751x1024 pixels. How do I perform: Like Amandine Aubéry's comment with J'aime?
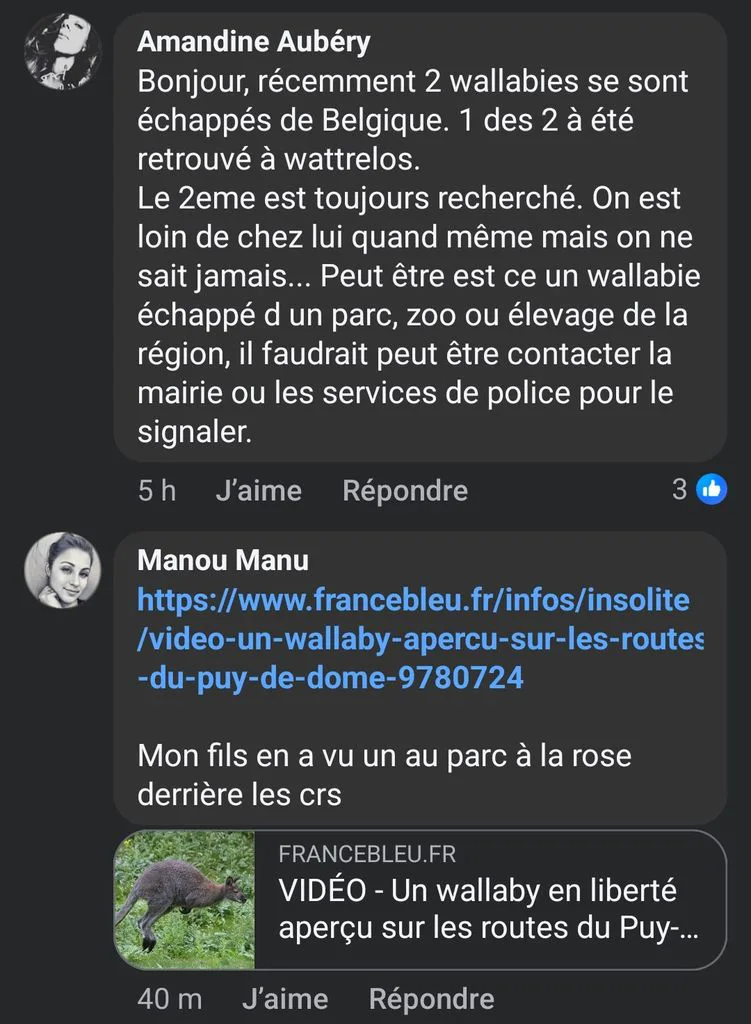[259, 490]
